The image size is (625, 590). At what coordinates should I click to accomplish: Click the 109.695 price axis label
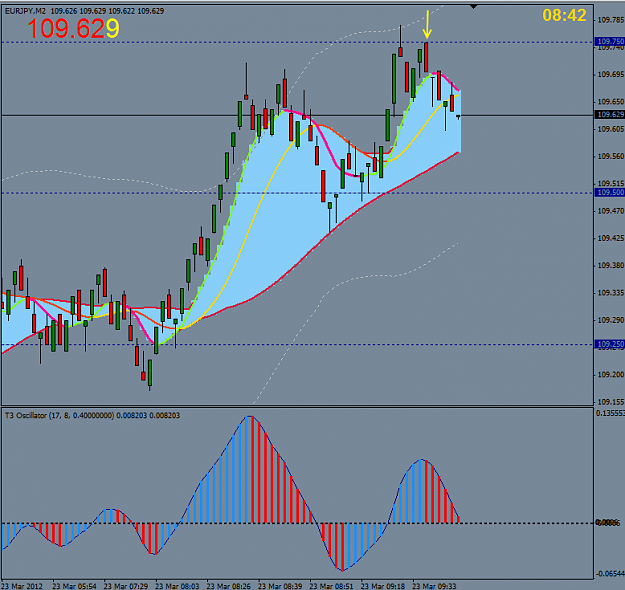tap(611, 75)
